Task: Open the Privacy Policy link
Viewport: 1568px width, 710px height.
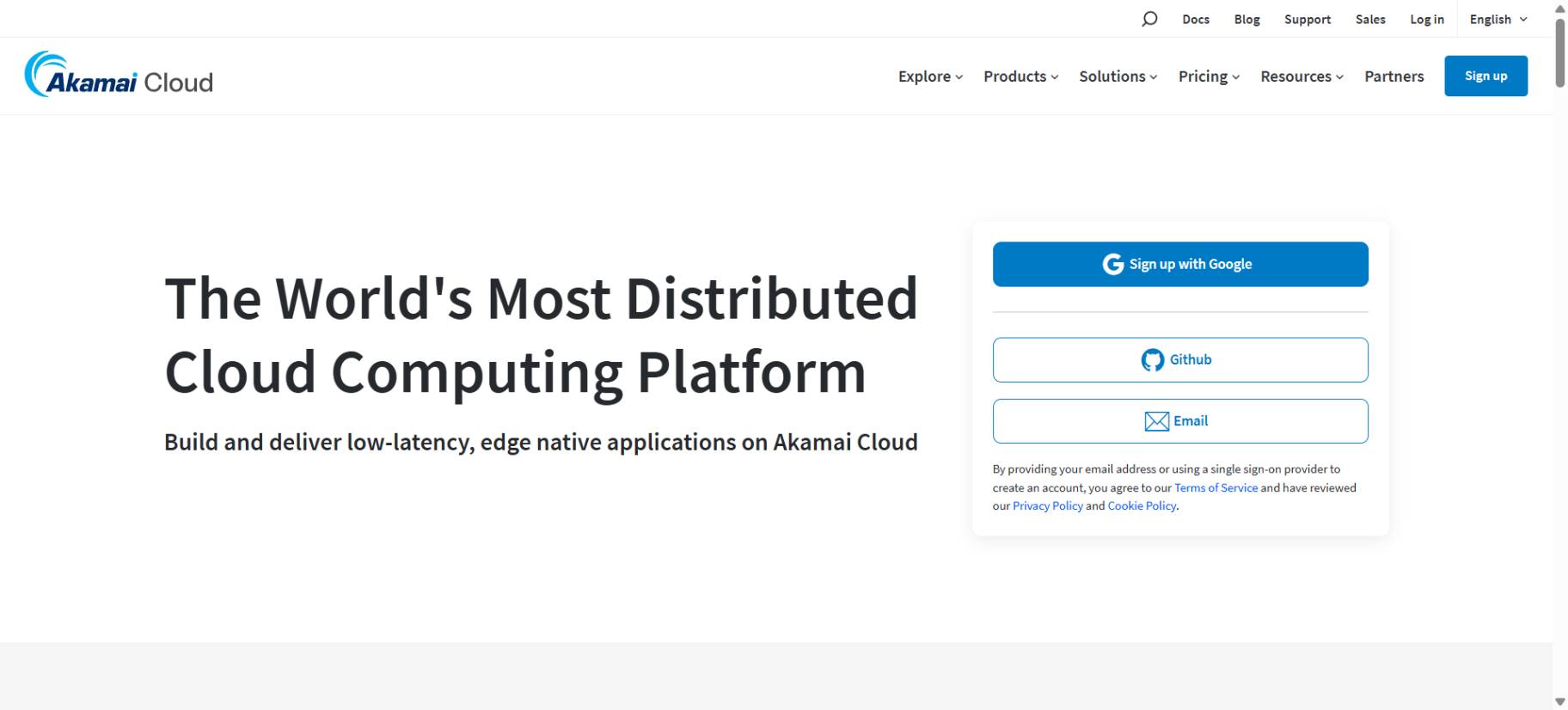Action: coord(1048,505)
